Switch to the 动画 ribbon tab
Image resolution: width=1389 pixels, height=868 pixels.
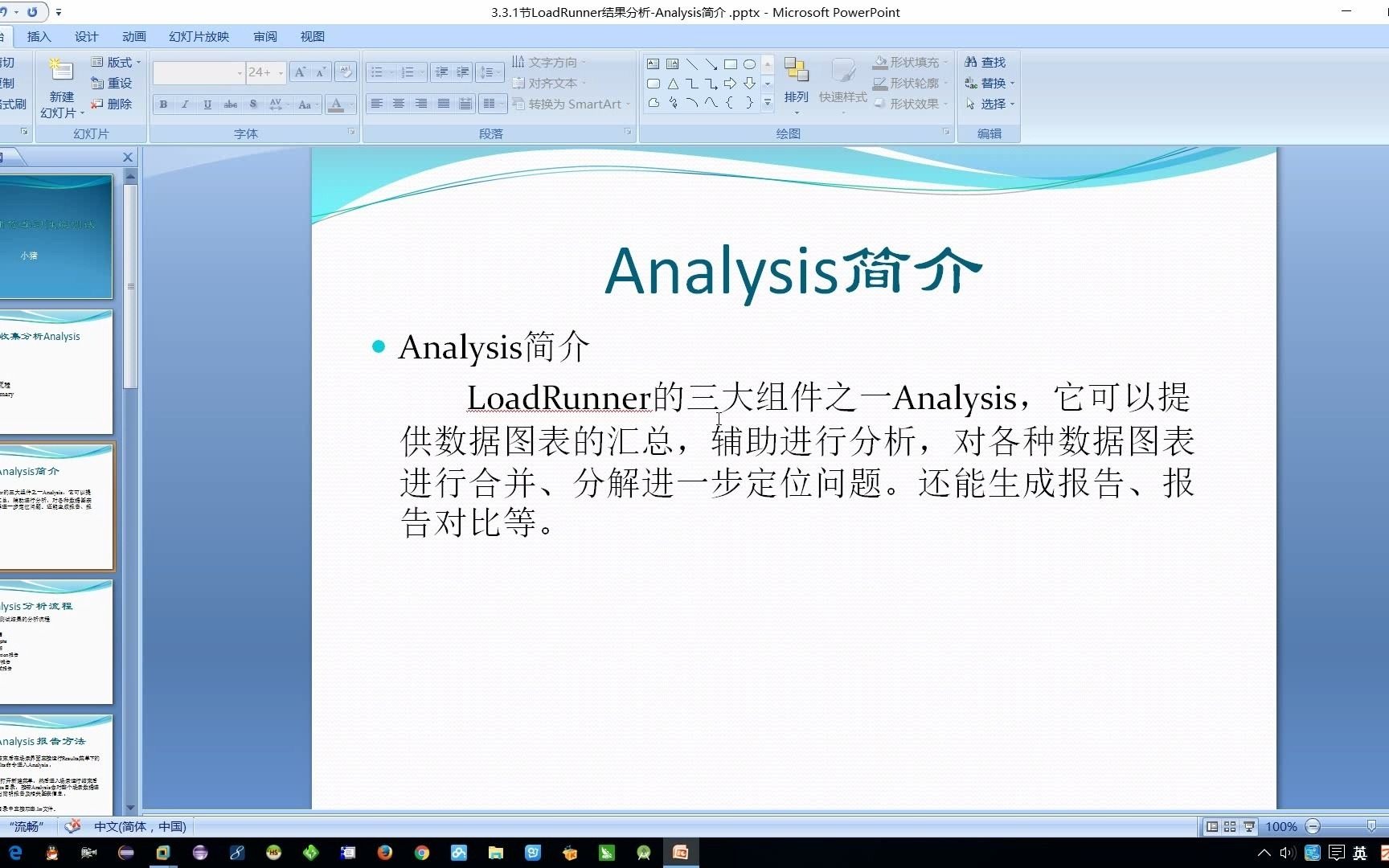134,36
